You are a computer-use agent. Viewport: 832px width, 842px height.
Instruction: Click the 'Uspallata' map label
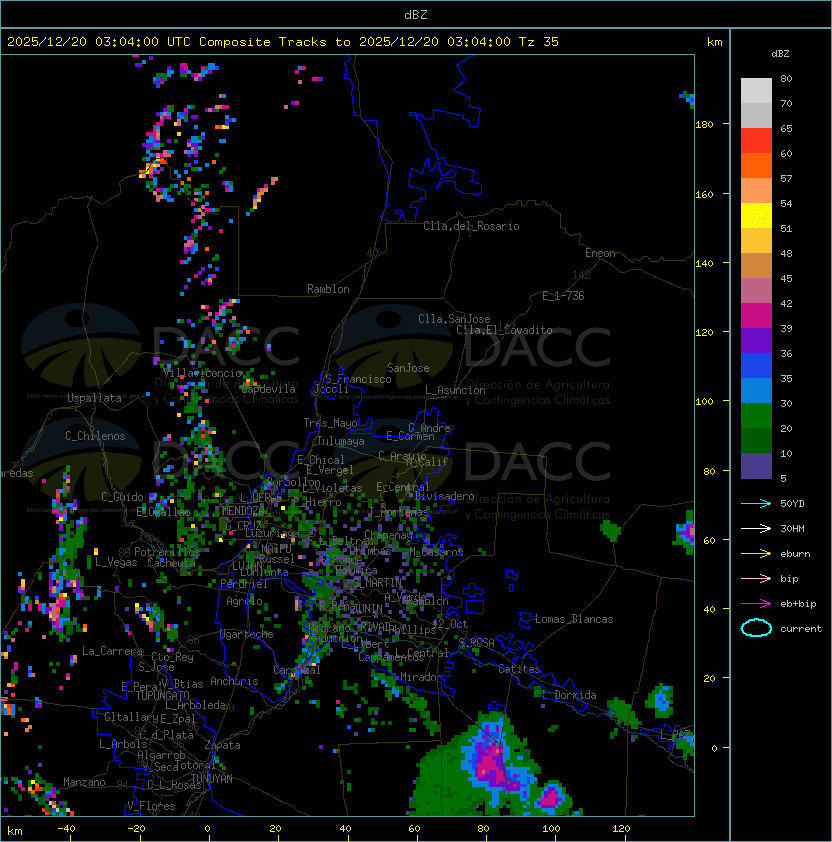(x=94, y=398)
